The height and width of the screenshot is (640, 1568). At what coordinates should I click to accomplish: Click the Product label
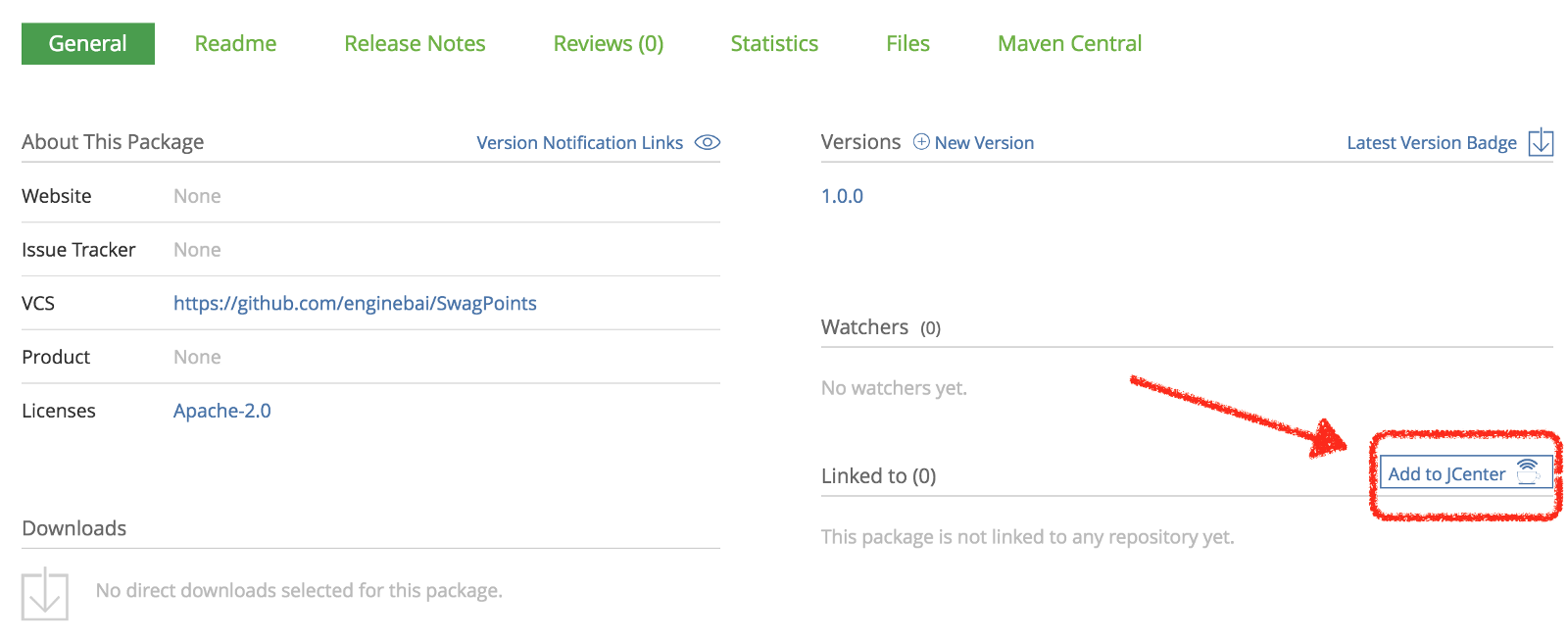[56, 357]
